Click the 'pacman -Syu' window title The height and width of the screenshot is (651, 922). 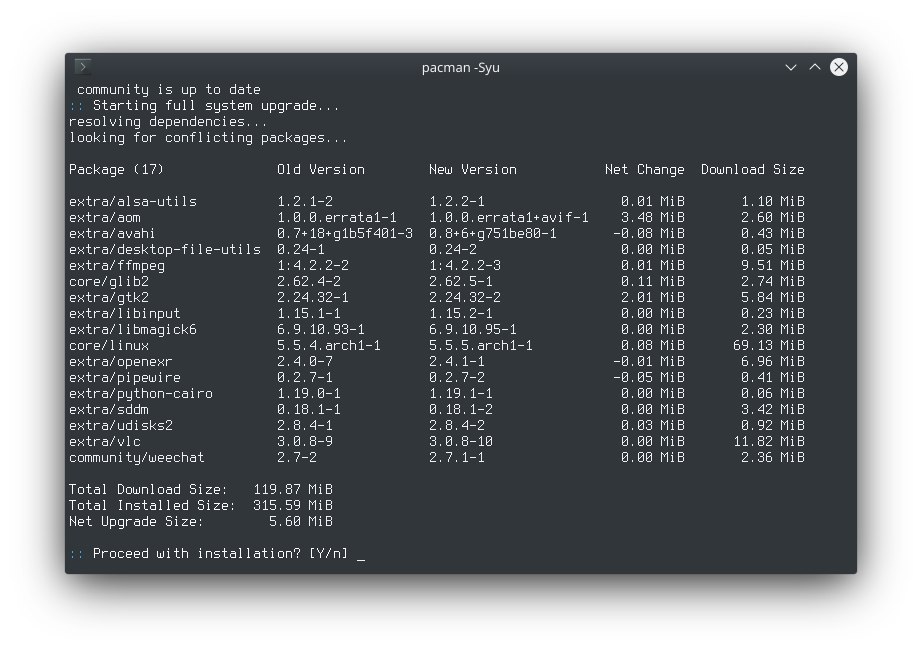[x=460, y=68]
